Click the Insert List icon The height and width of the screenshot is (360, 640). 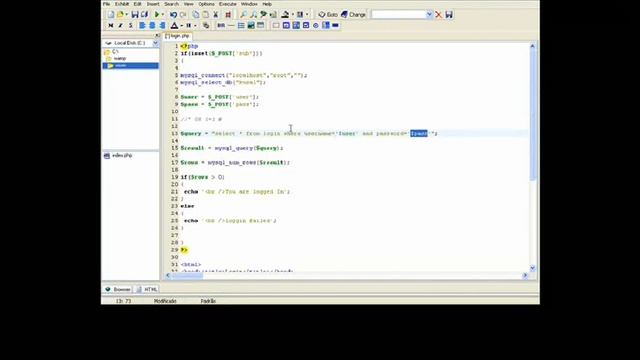[x=241, y=25]
